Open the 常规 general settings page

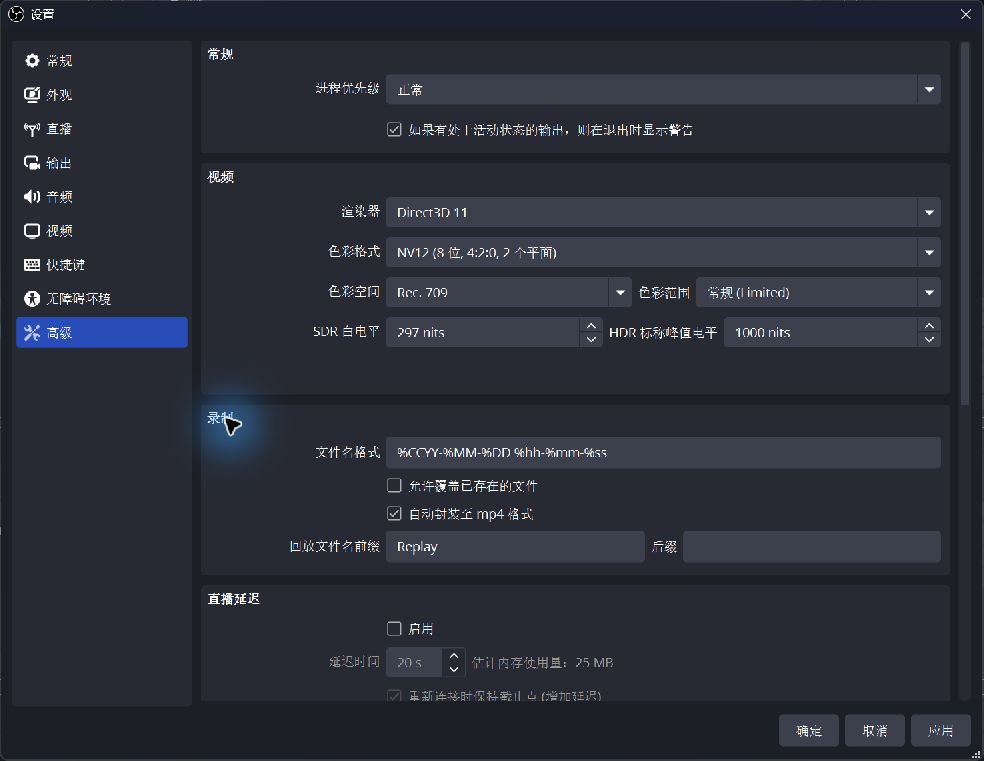click(102, 61)
